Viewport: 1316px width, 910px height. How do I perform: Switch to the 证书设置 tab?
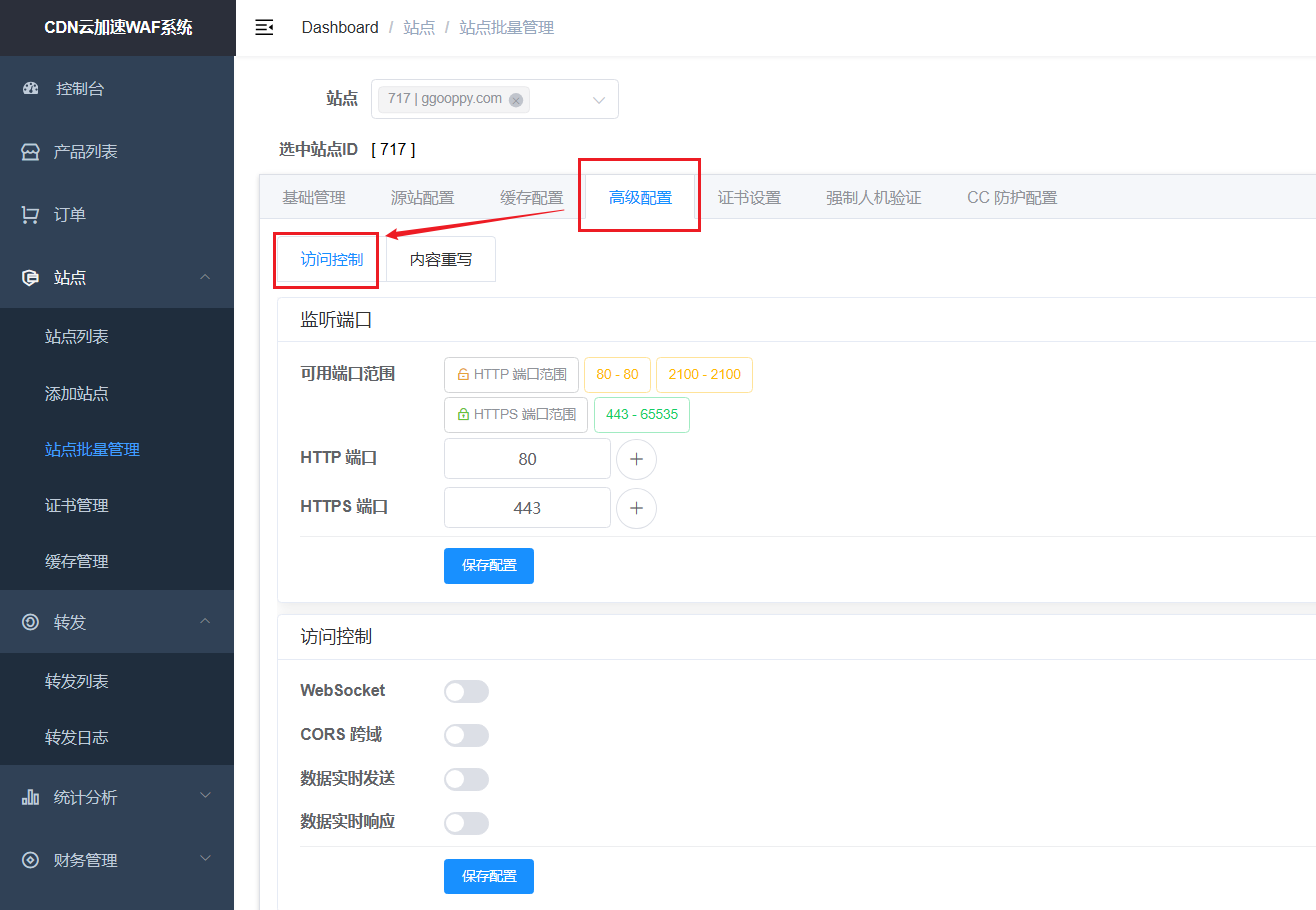click(749, 198)
